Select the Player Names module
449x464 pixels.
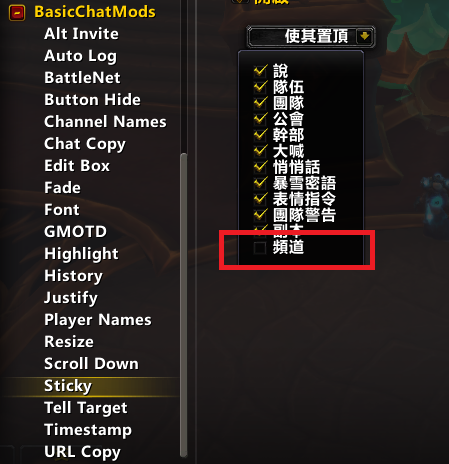click(98, 320)
